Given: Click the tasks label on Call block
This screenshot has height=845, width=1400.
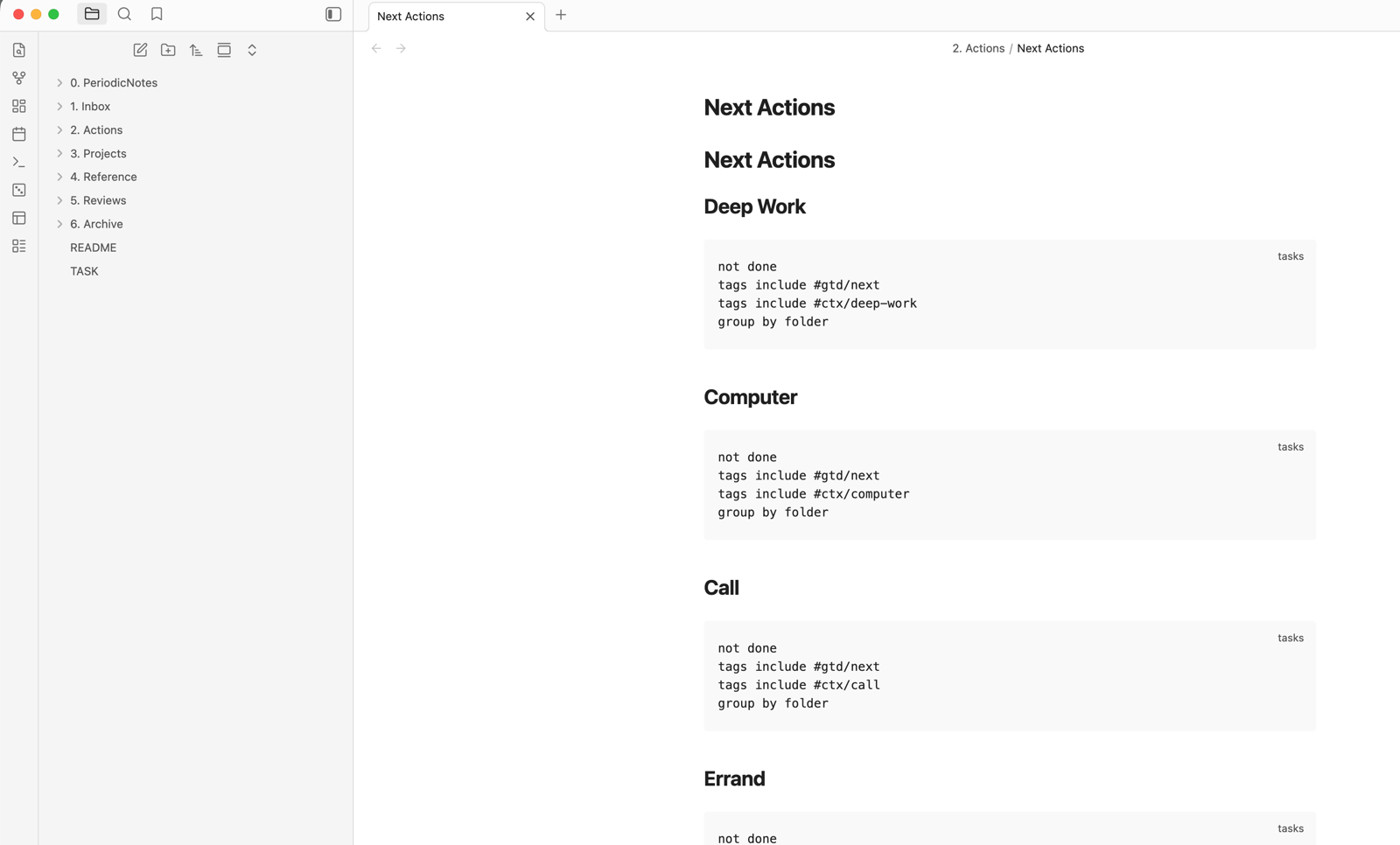Looking at the screenshot, I should [1290, 638].
